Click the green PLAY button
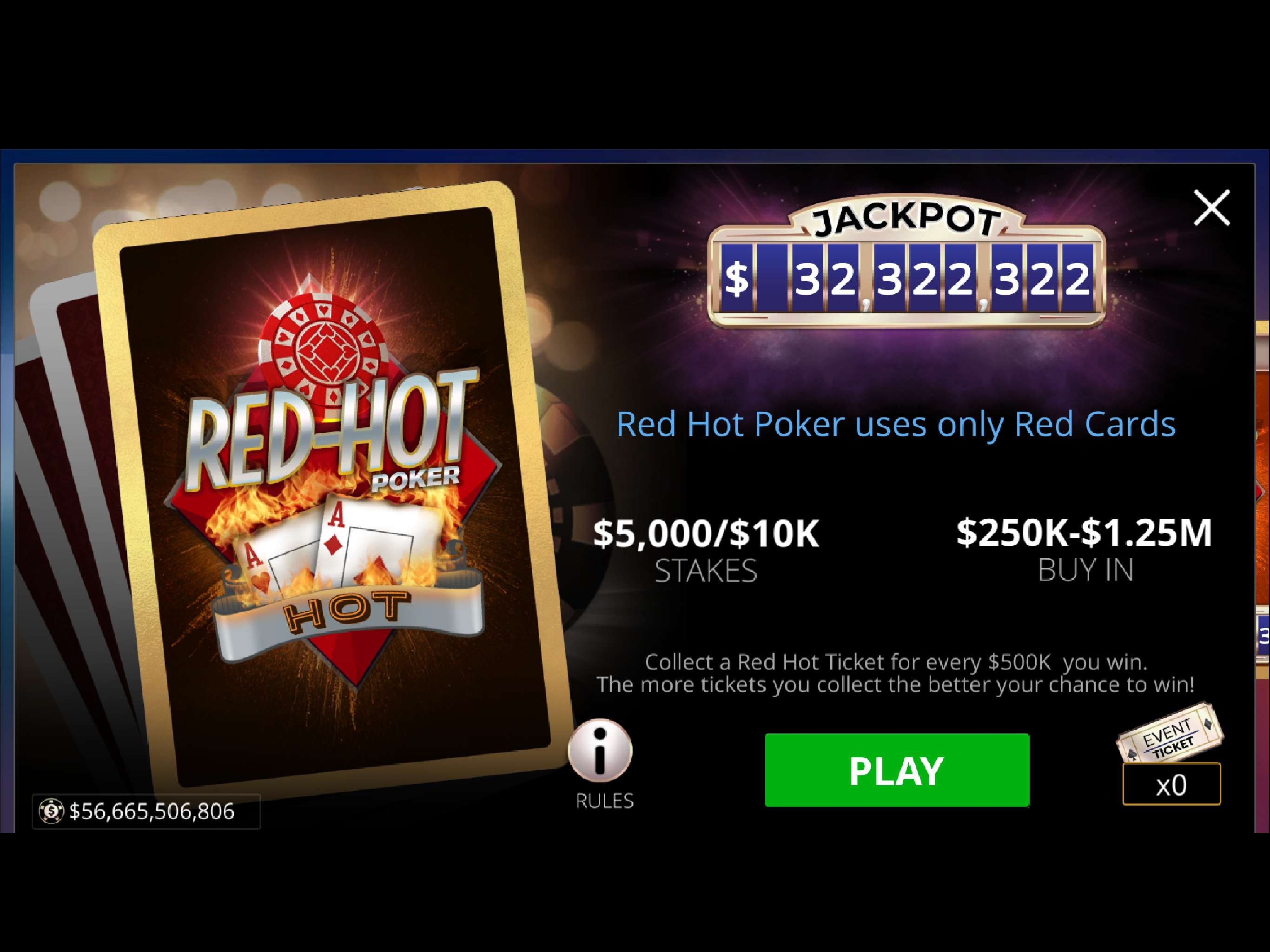This screenshot has width=1270, height=952. [897, 770]
